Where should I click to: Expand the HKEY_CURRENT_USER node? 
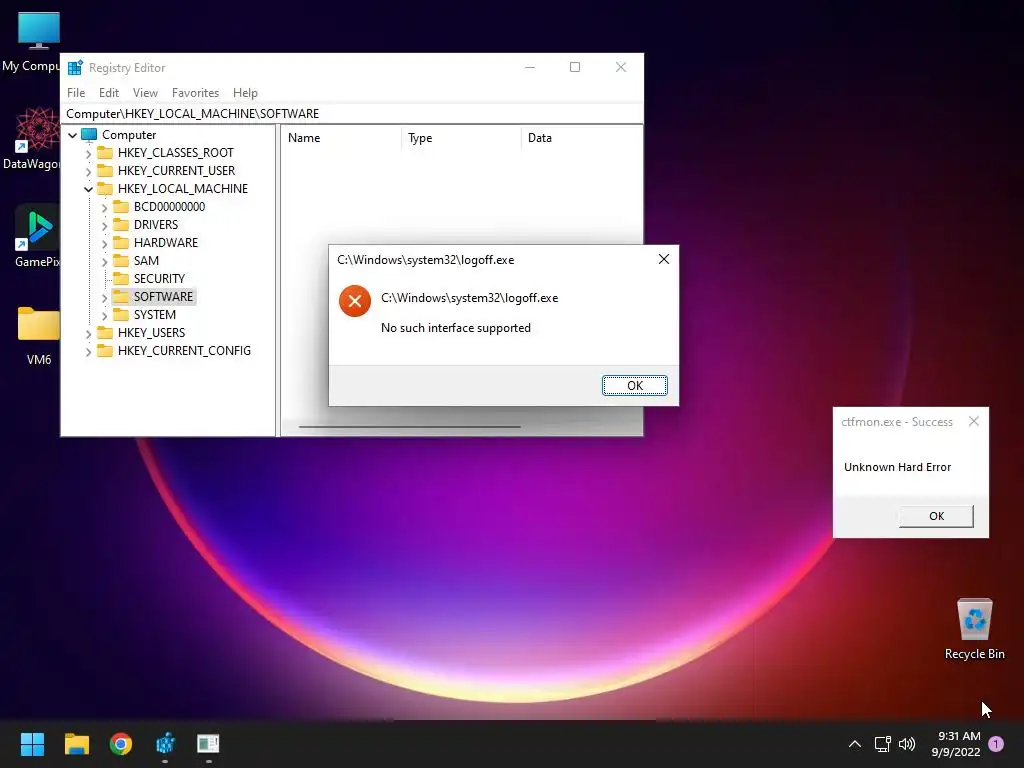(x=88, y=171)
